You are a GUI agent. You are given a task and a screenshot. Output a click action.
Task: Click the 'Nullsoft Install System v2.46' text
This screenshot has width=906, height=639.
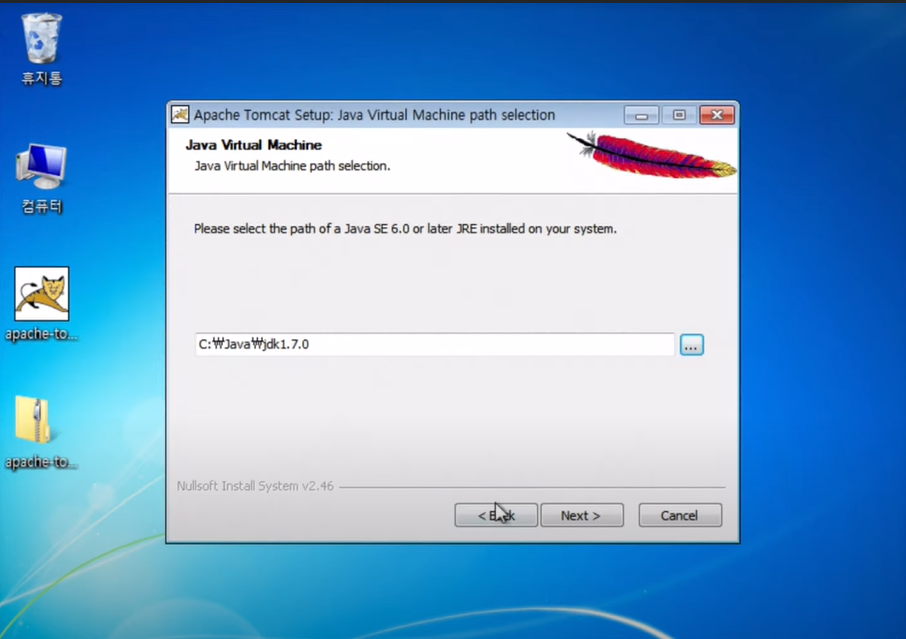255,486
